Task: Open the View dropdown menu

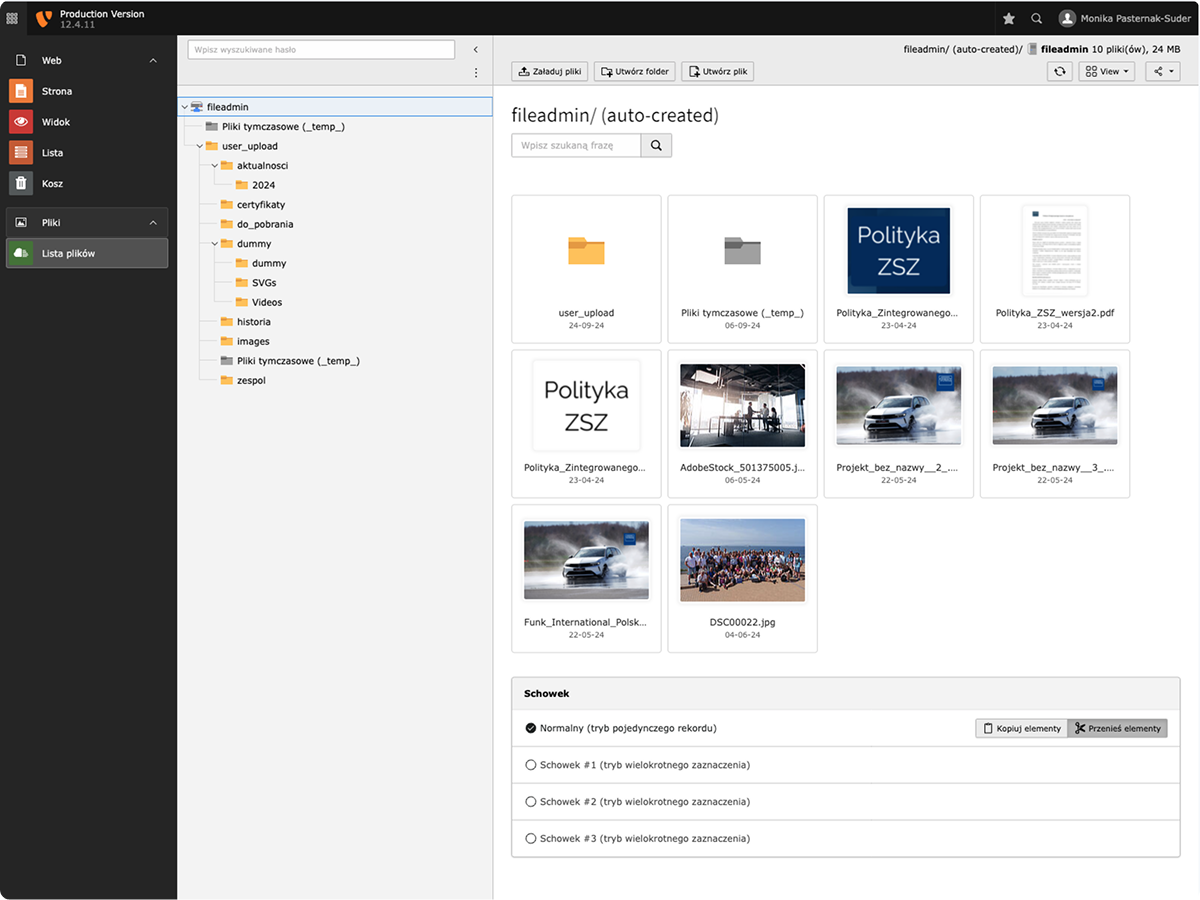Action: point(1107,72)
